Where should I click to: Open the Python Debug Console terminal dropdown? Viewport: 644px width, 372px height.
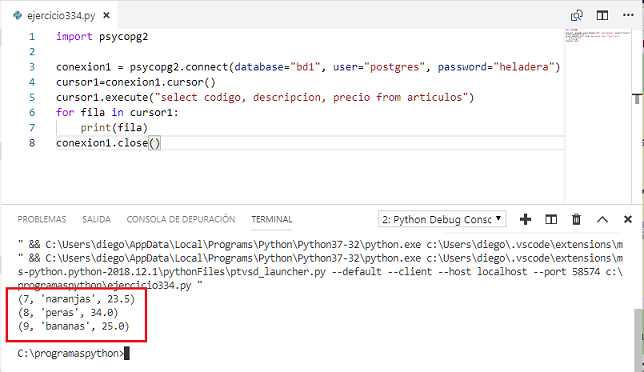[442, 219]
